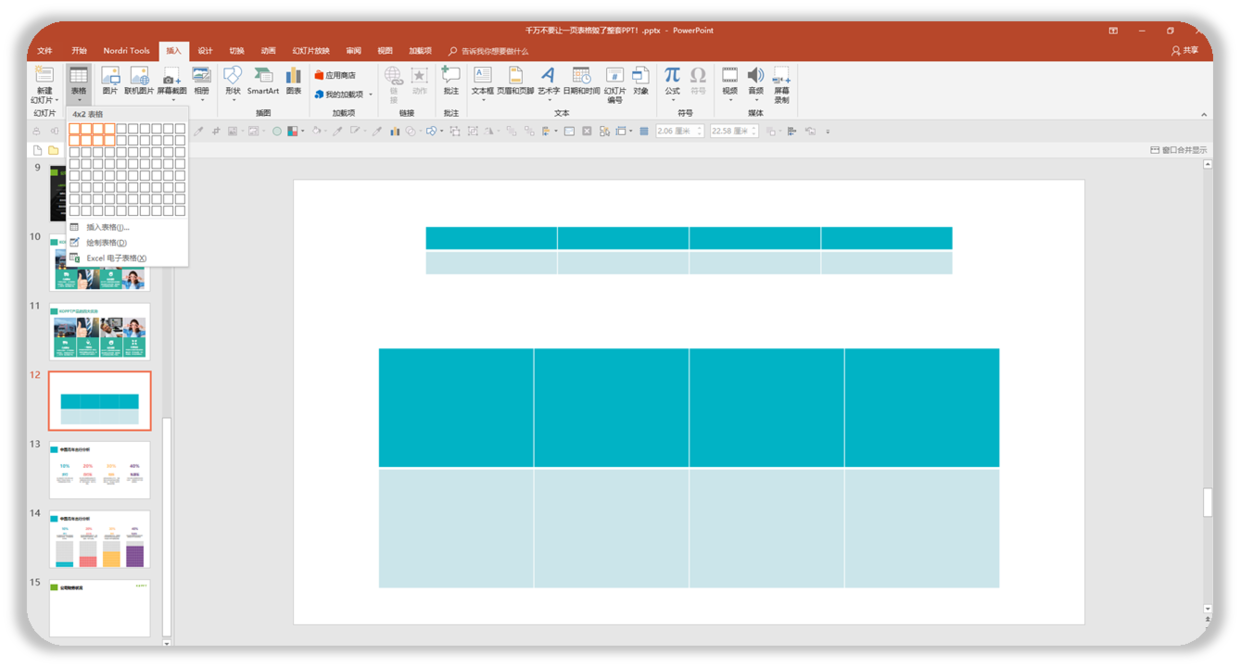Click 窗口合并显示 window merge button
Screen dimensions: 1240x667
(x=1179, y=150)
